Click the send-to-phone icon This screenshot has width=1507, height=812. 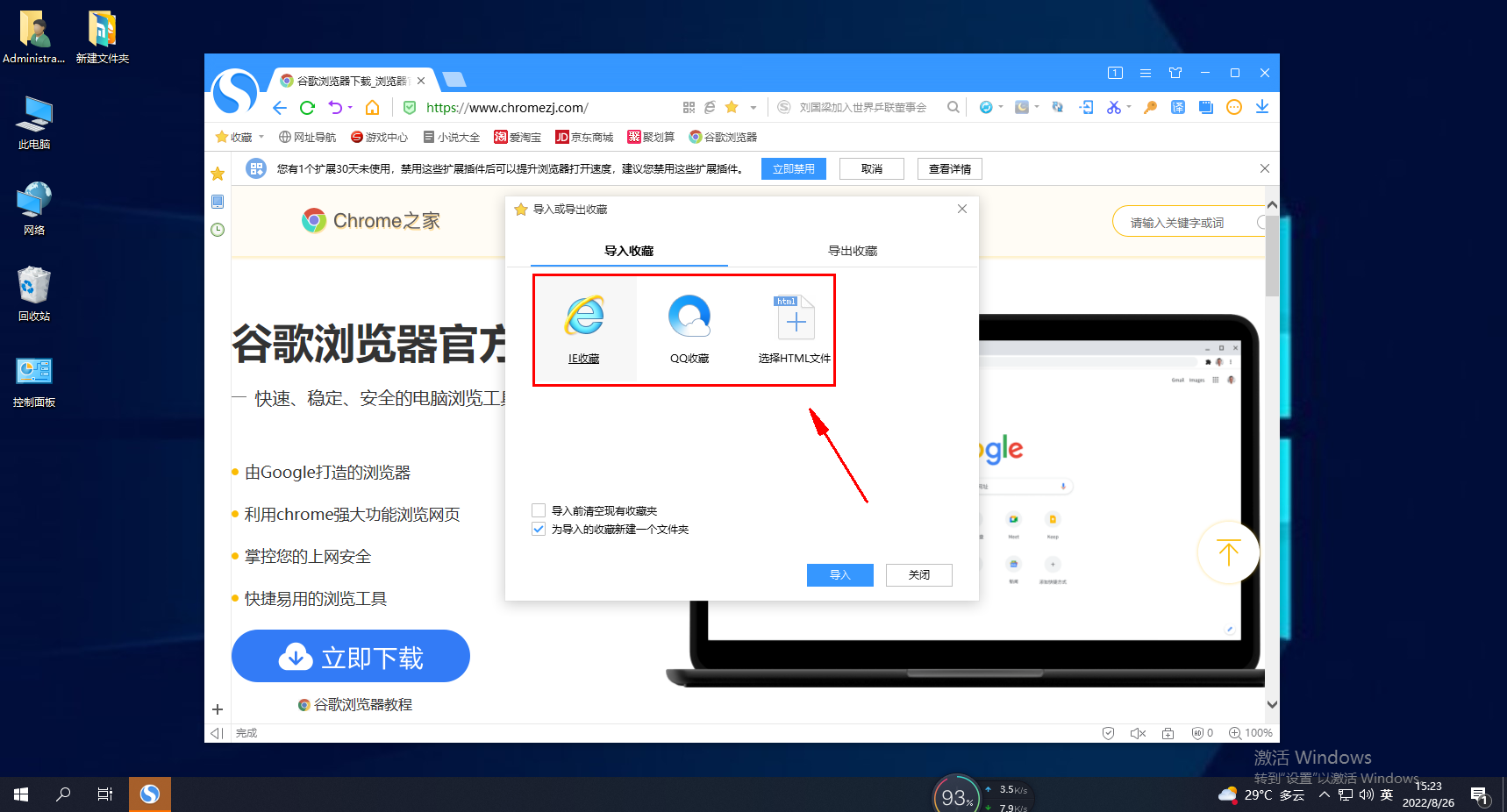[1087, 107]
